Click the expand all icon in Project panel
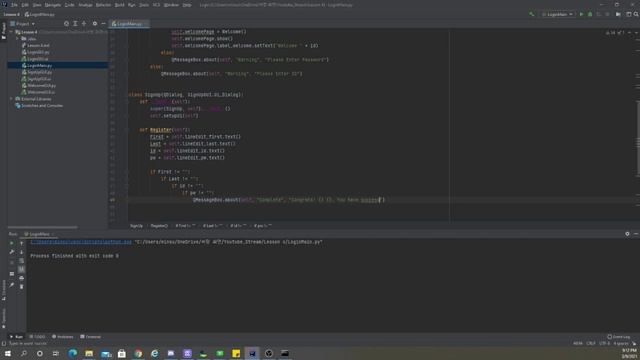 click(x=75, y=24)
